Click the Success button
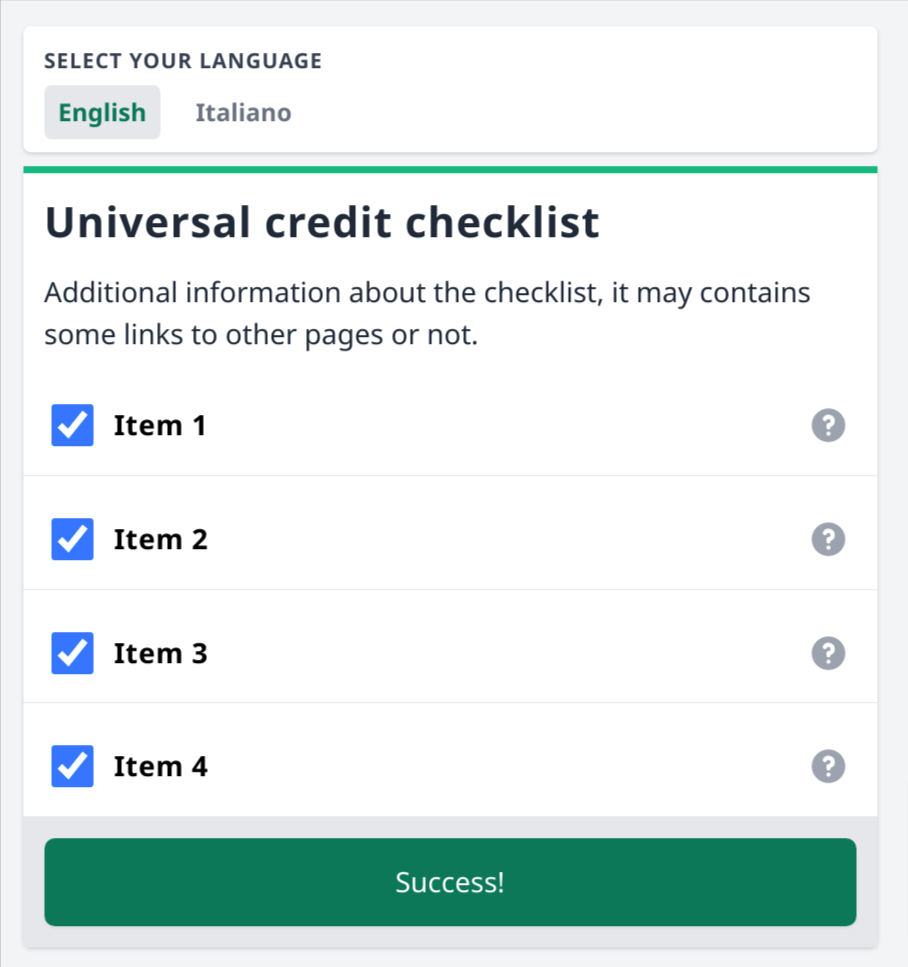 click(450, 882)
